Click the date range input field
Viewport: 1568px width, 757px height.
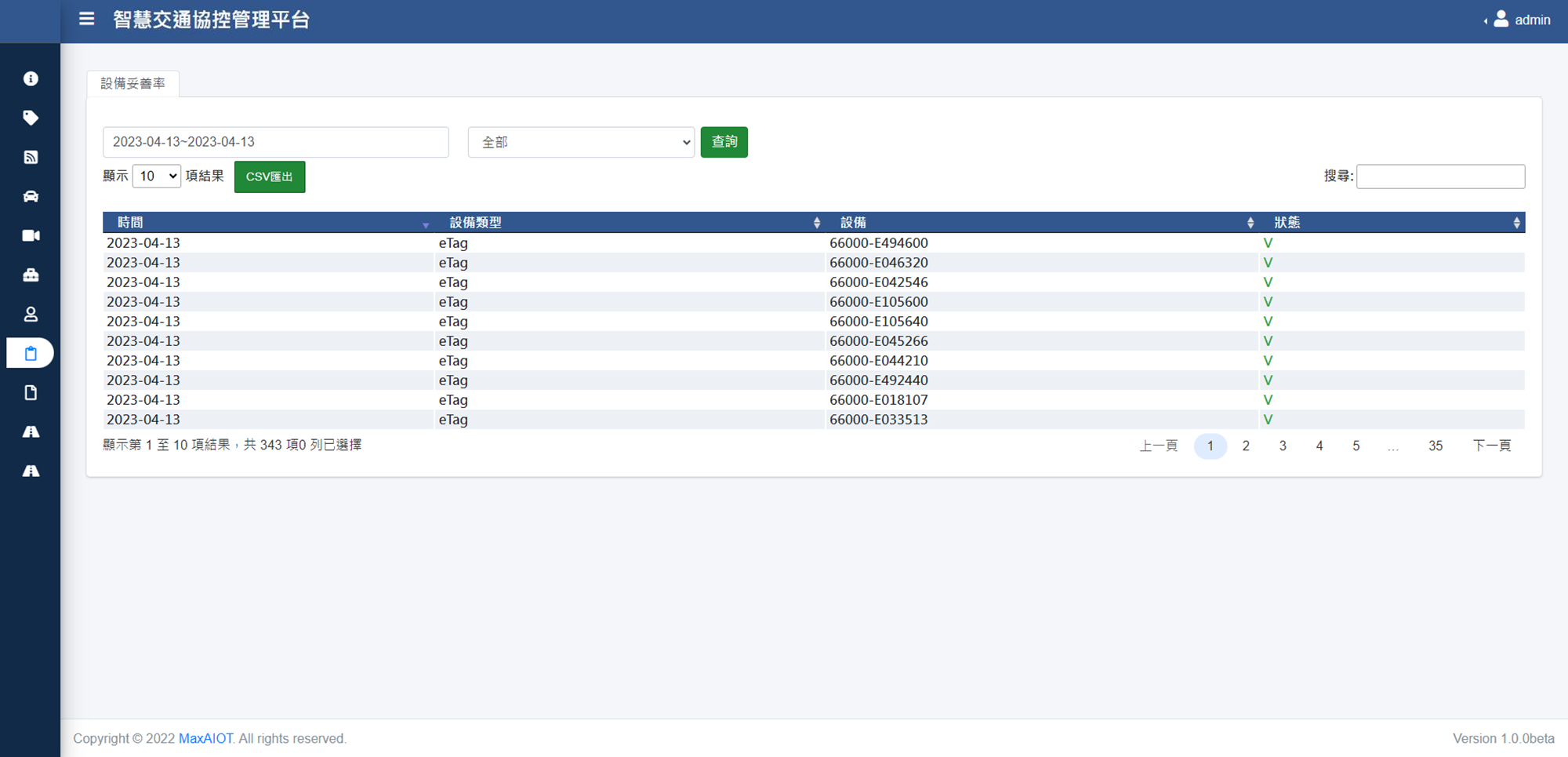pos(276,142)
